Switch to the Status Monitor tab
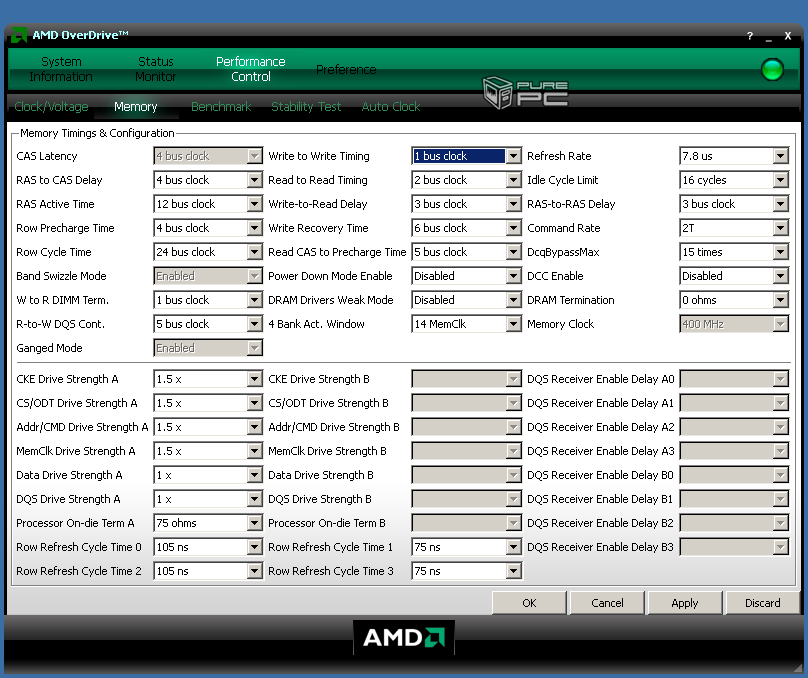The image size is (808, 678). (x=156, y=69)
